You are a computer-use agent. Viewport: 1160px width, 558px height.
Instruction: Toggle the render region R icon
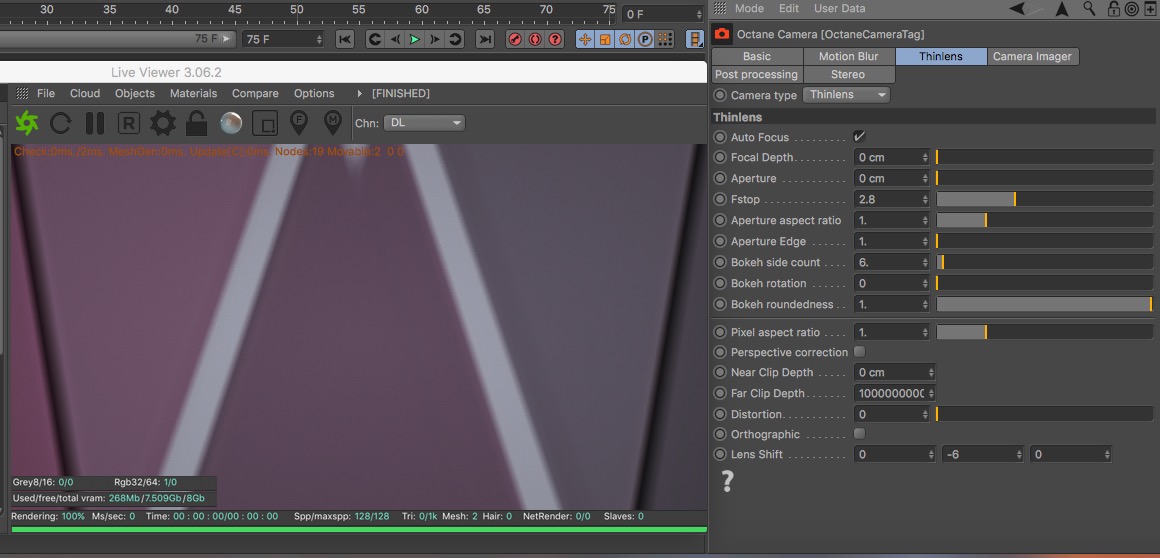click(x=129, y=123)
